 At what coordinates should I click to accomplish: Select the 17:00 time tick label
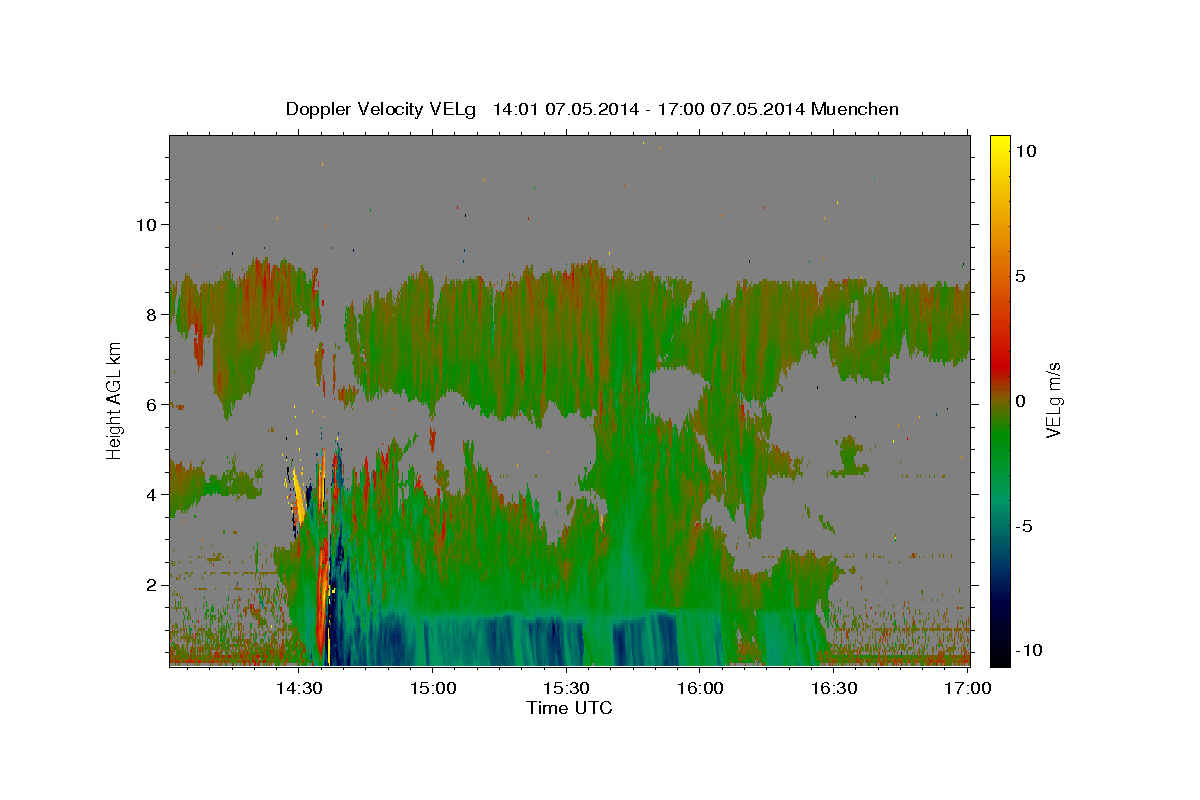click(968, 688)
